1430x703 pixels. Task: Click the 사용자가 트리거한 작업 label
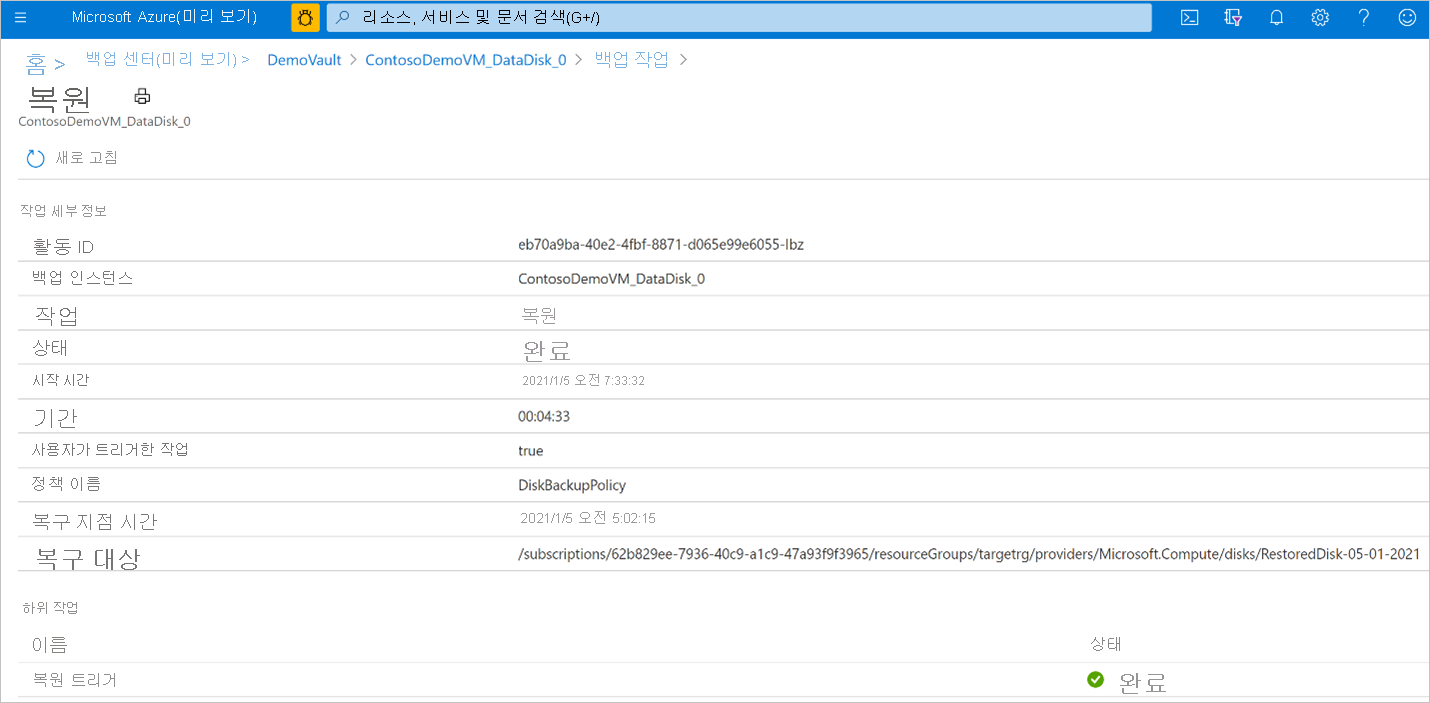pos(110,450)
